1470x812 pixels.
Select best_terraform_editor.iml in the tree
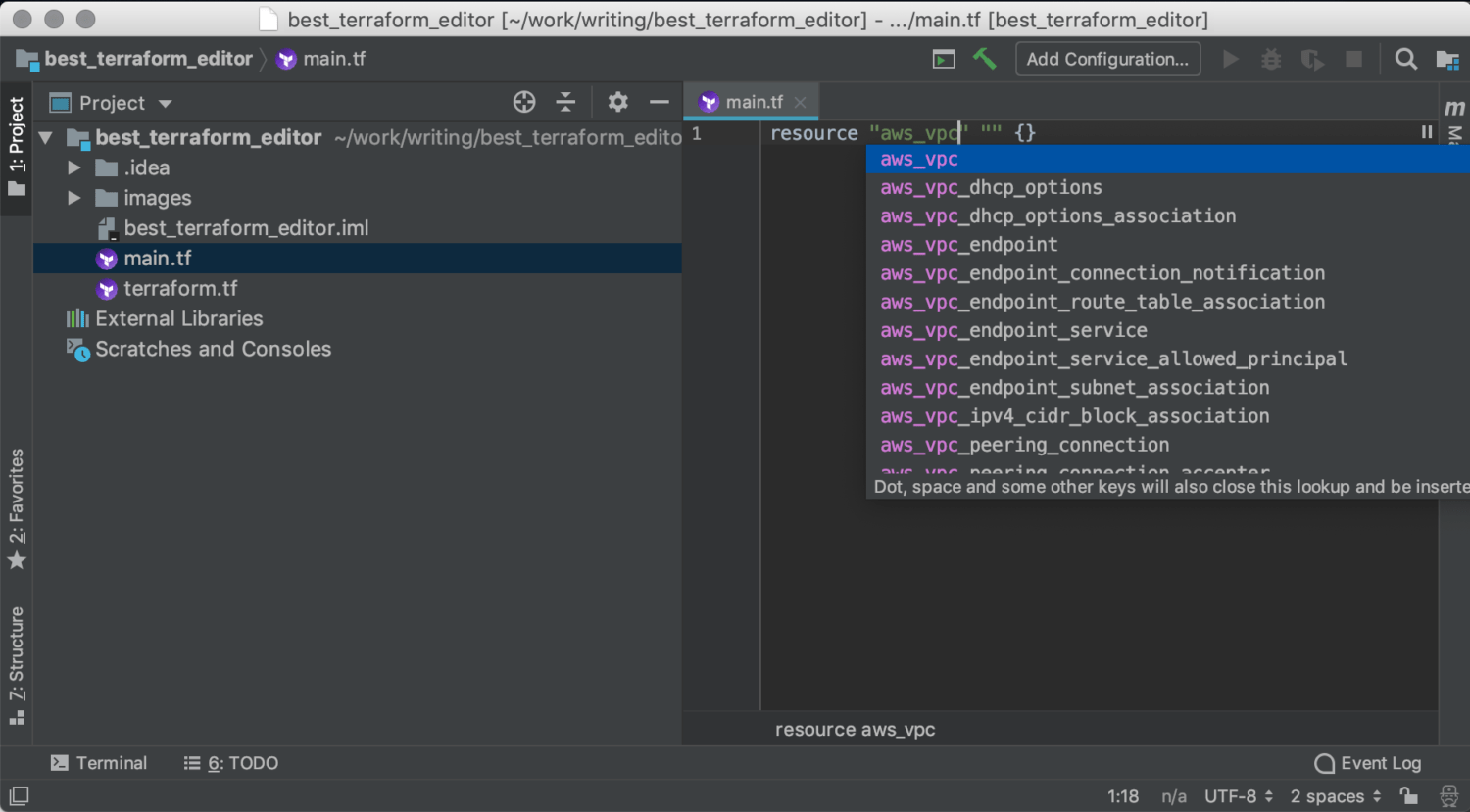tap(246, 228)
